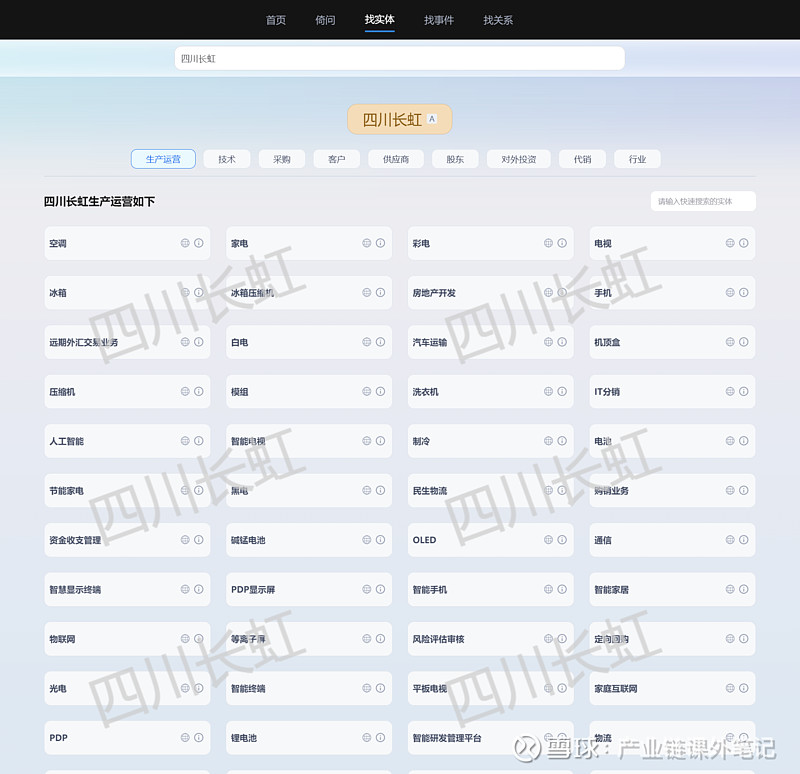The image size is (800, 774).
Task: Click the globe icon on the 制冷 card
Action: [x=548, y=441]
